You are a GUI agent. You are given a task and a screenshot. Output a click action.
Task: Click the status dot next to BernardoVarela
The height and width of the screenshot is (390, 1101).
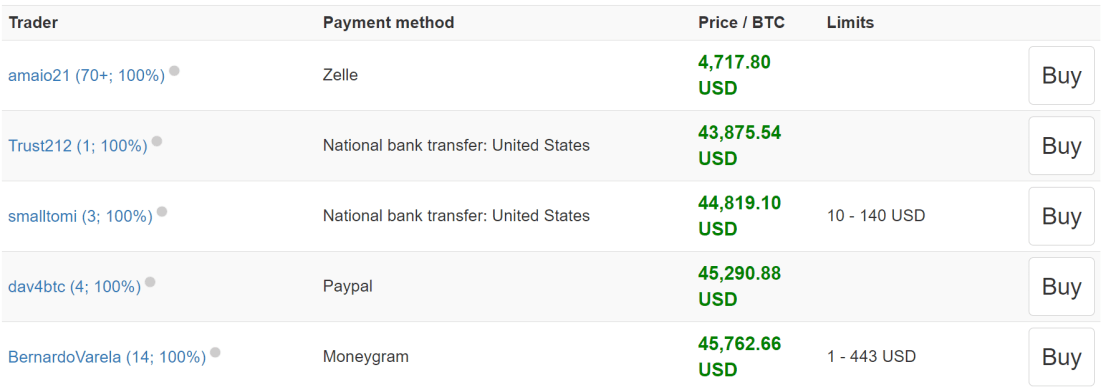[215, 352]
